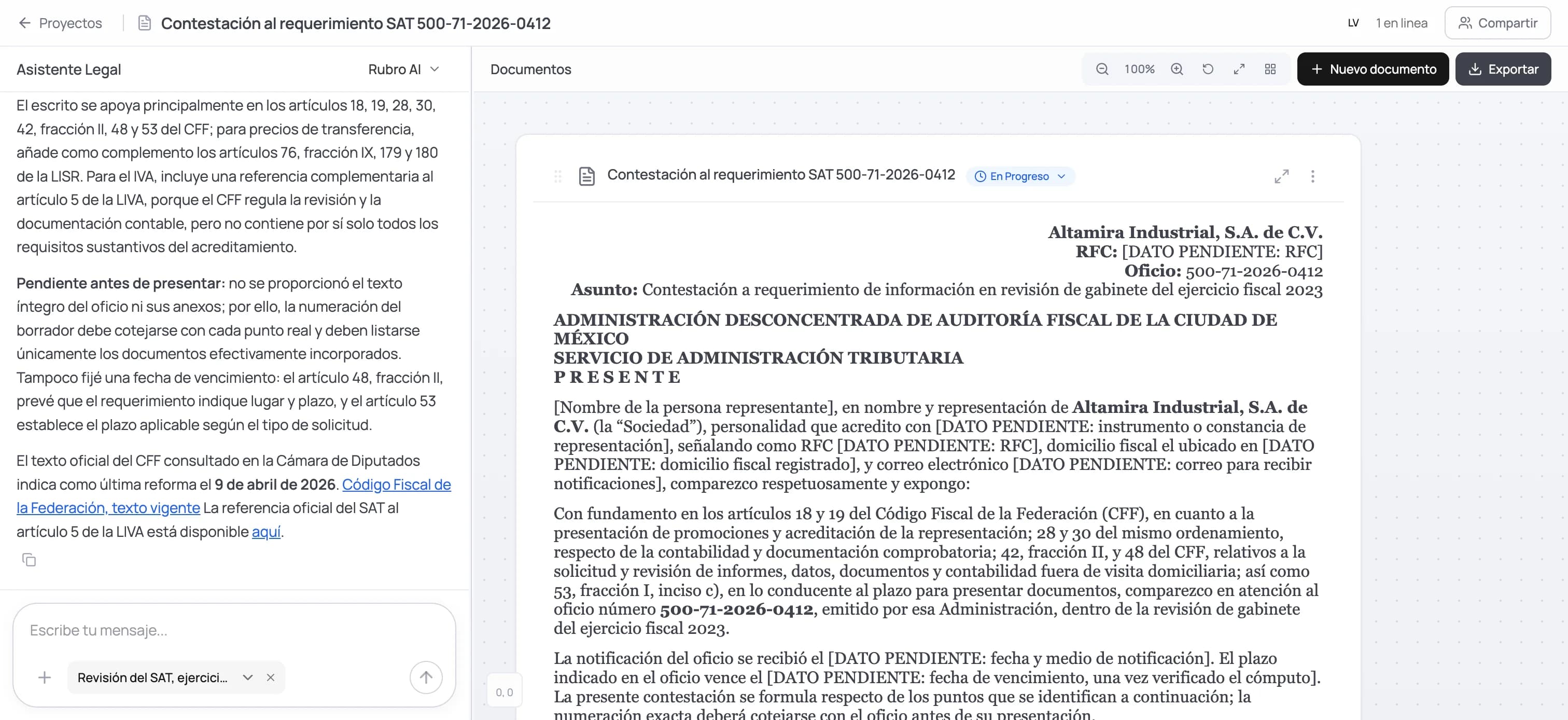The image size is (1568, 720).
Task: Zoom out the documents canvas
Action: (x=1102, y=70)
